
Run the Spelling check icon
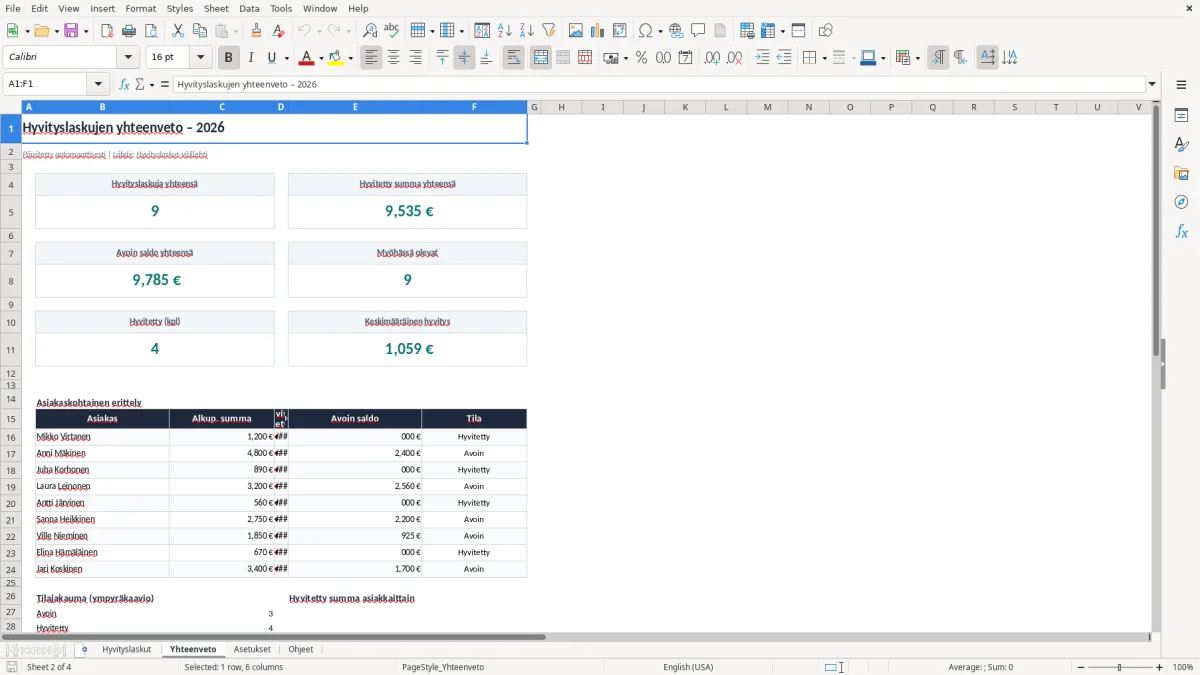click(x=392, y=31)
